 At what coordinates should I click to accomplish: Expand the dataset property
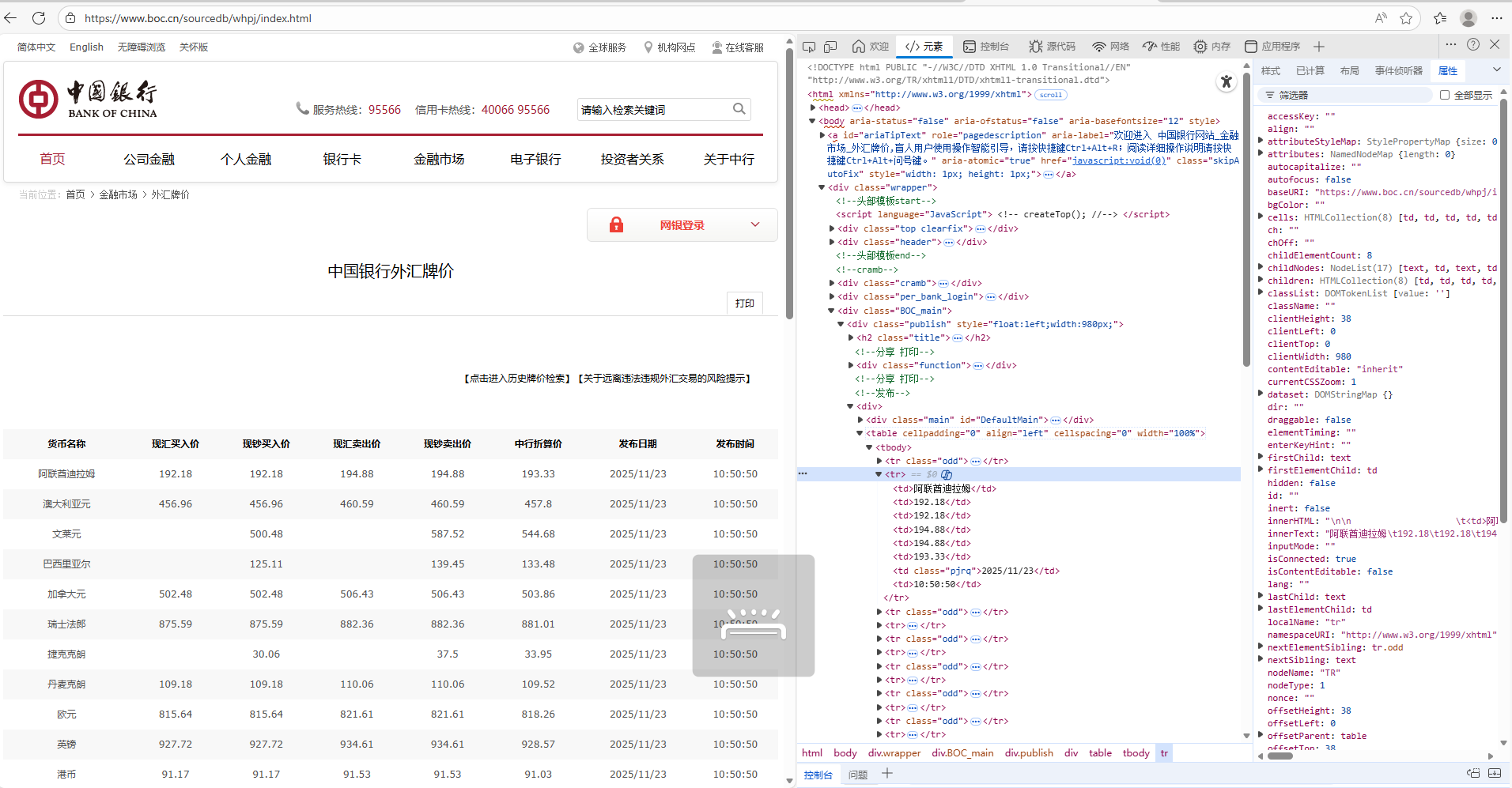(1261, 394)
